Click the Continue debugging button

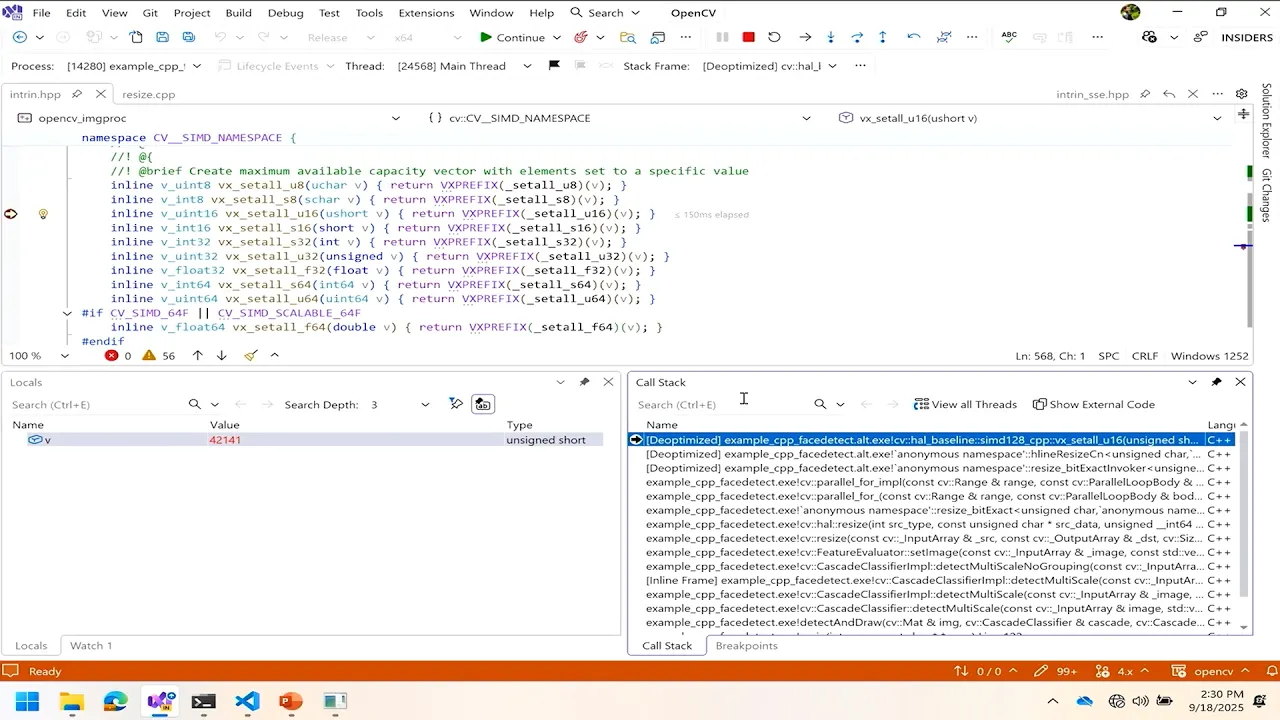[511, 37]
